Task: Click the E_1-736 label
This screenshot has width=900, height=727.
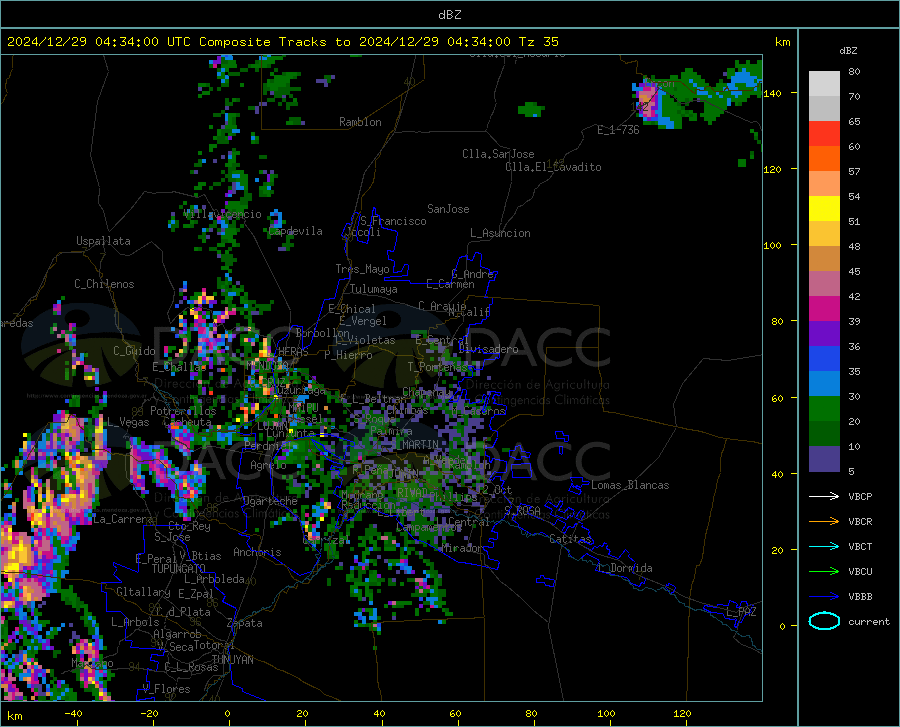Action: [618, 130]
